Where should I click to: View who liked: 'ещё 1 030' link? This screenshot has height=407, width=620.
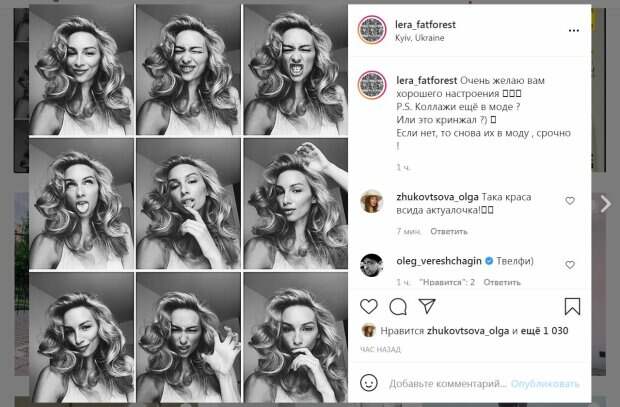coord(545,330)
